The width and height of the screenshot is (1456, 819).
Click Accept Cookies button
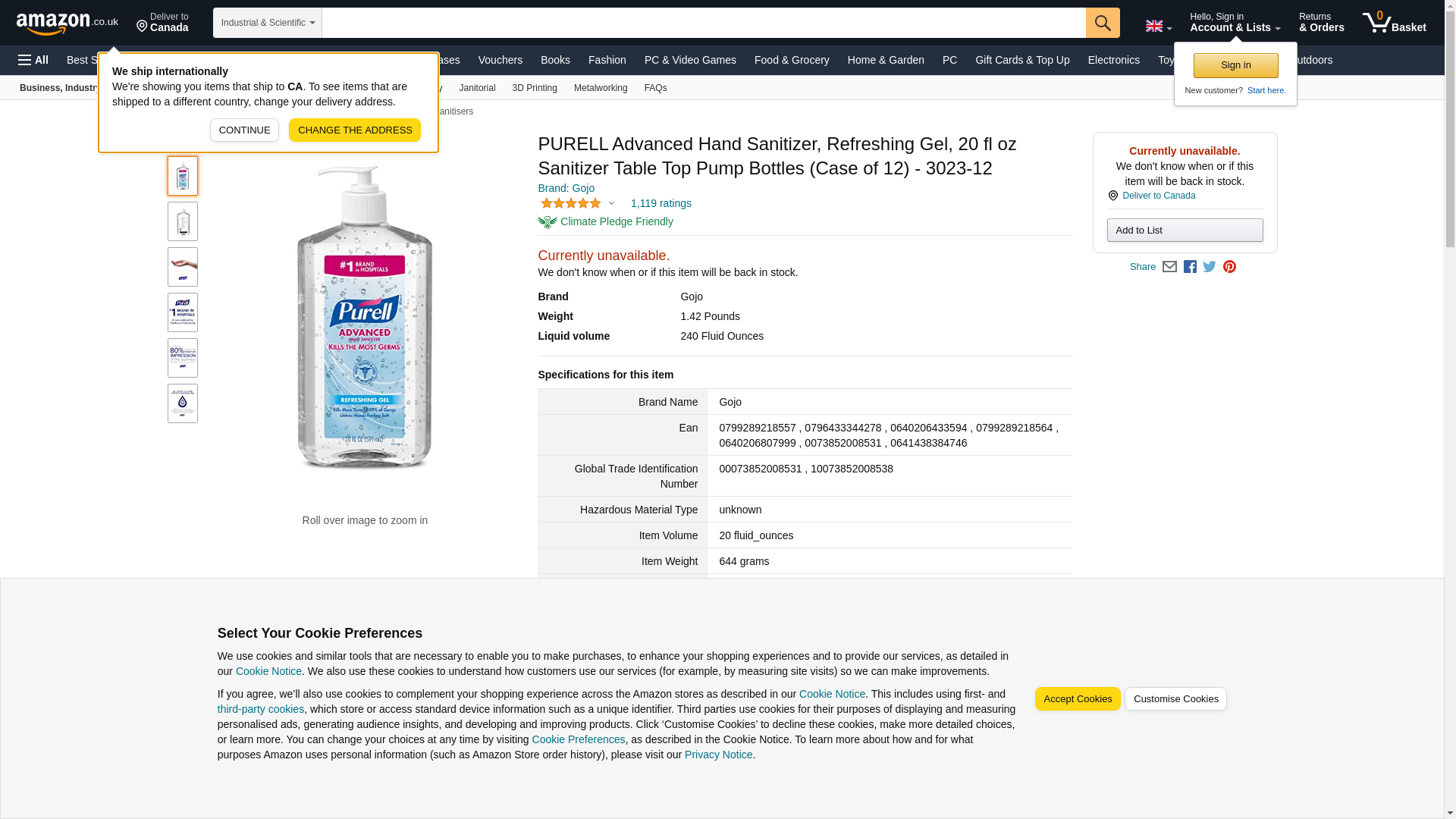pos(1077,698)
